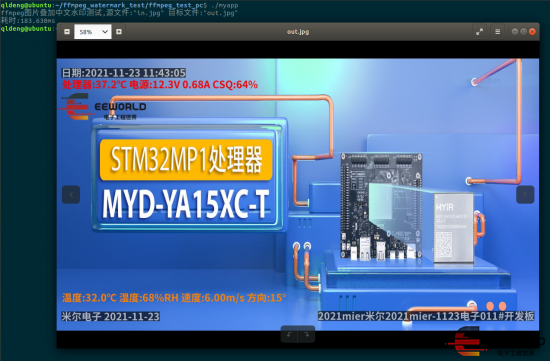Zoom out with the minus button

[x=67, y=32]
